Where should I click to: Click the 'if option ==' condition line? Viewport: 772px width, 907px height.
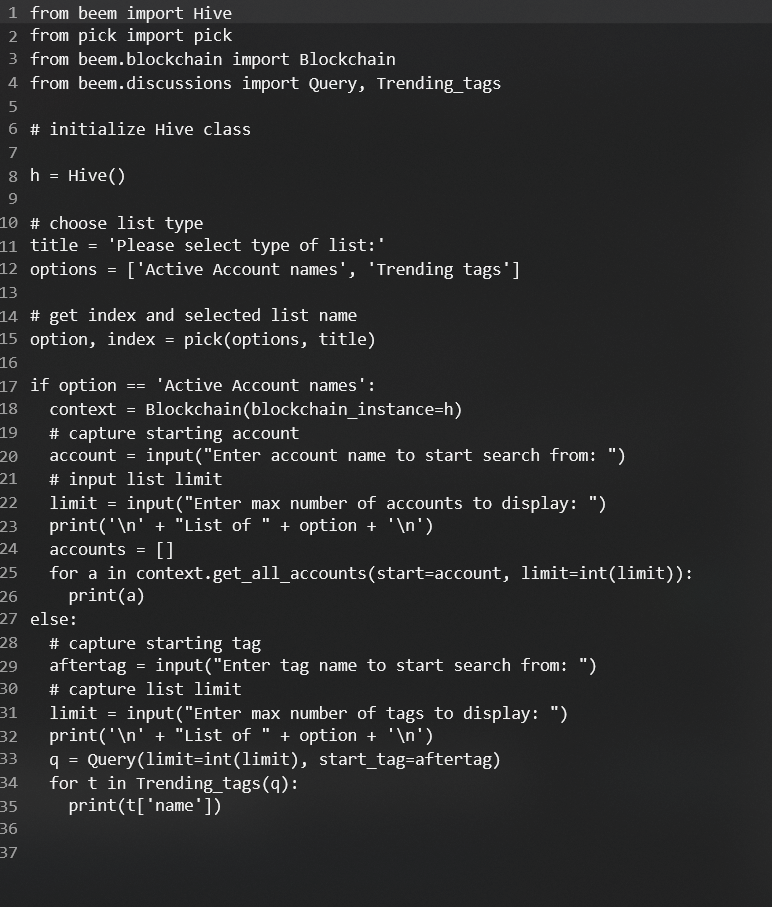tap(202, 385)
